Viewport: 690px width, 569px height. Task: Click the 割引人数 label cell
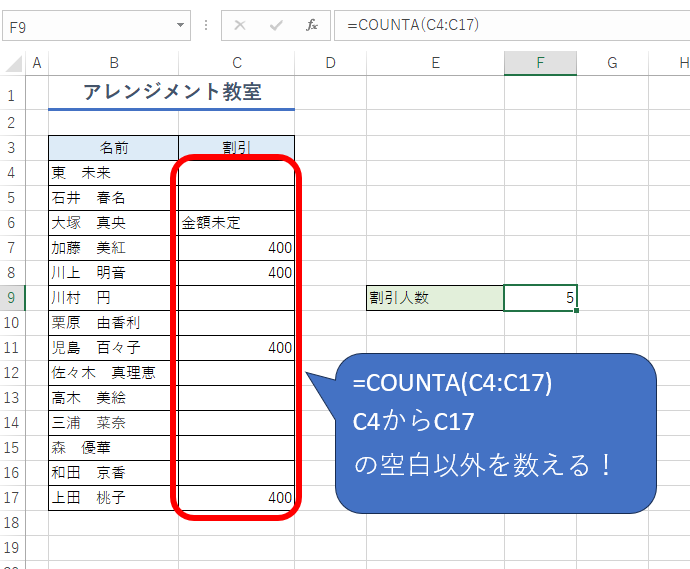(435, 298)
